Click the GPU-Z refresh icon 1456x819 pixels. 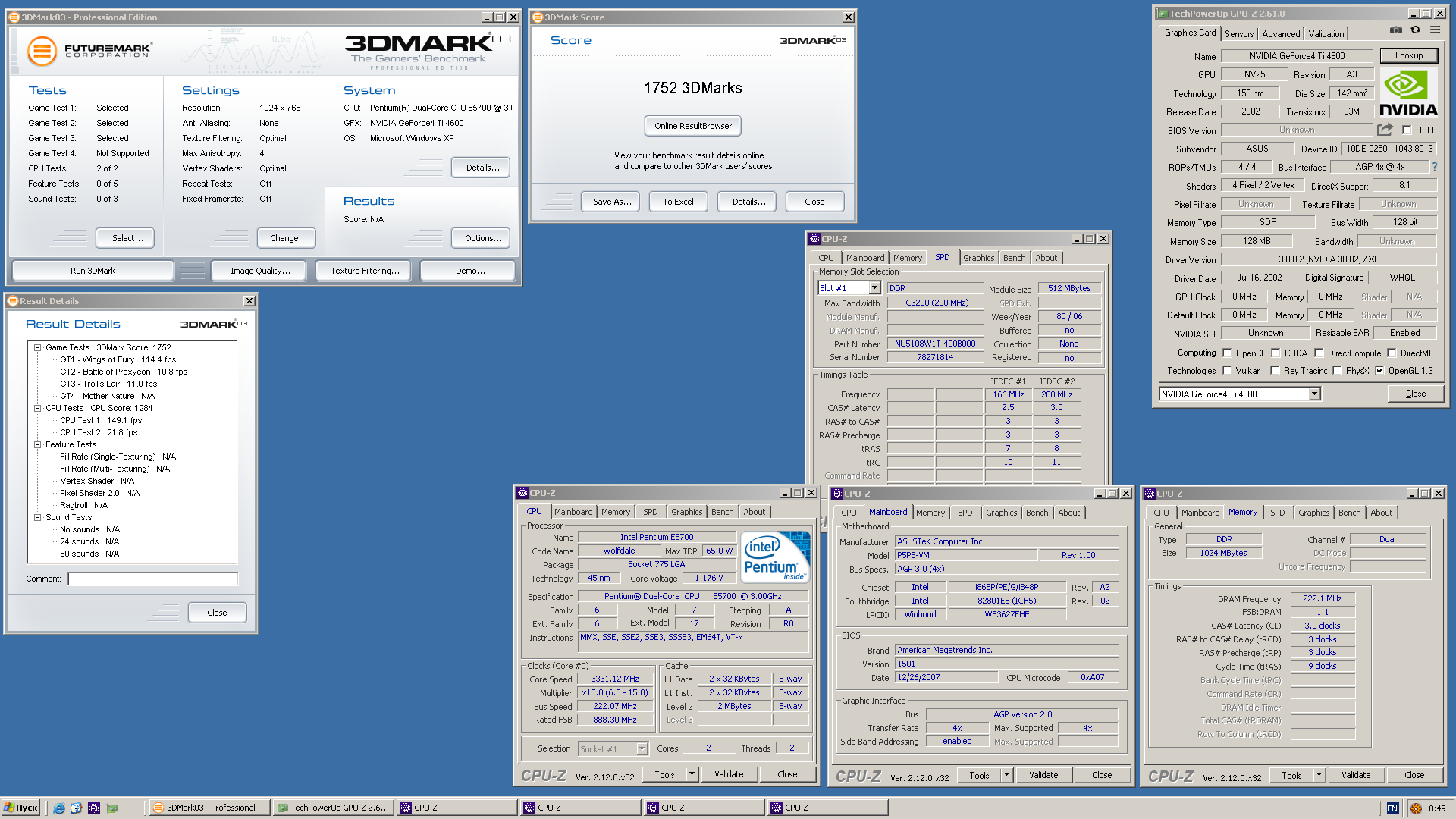[x=1415, y=30]
